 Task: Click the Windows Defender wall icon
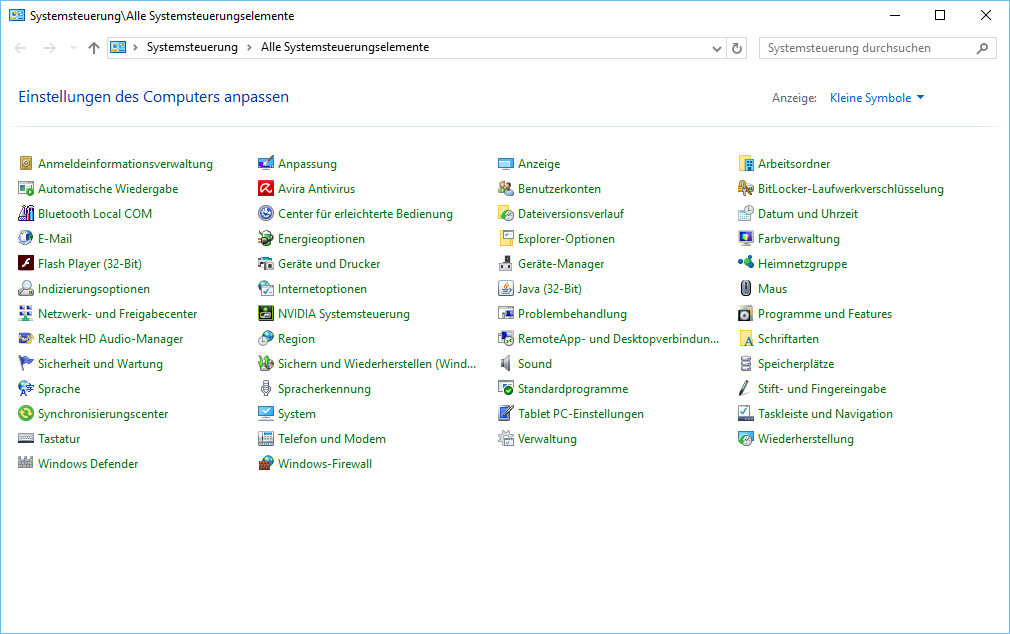point(26,464)
